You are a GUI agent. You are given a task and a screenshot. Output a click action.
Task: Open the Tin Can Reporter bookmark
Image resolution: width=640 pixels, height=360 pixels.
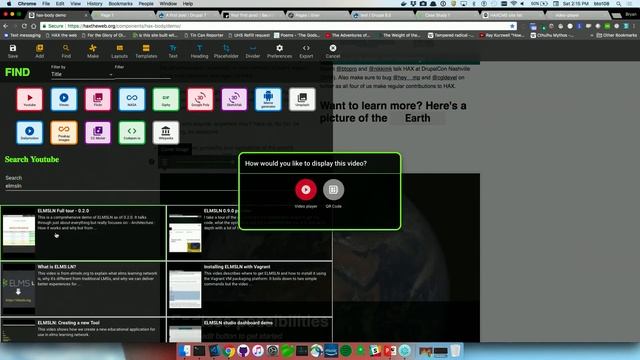[203, 36]
